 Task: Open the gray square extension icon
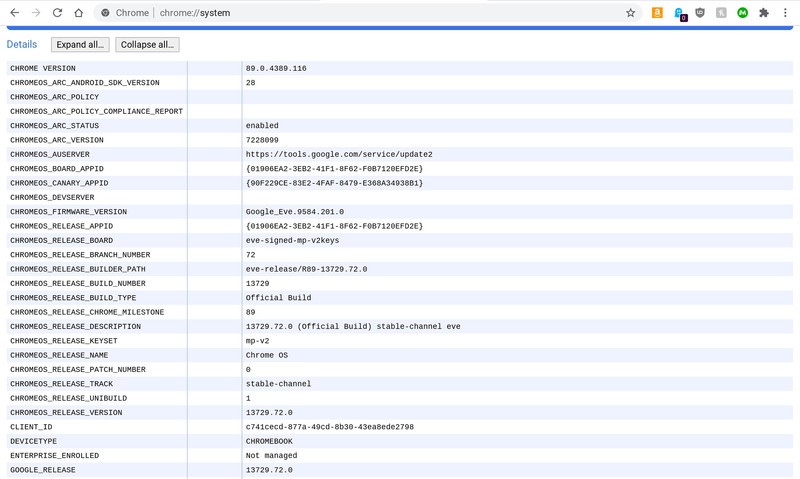tap(721, 13)
